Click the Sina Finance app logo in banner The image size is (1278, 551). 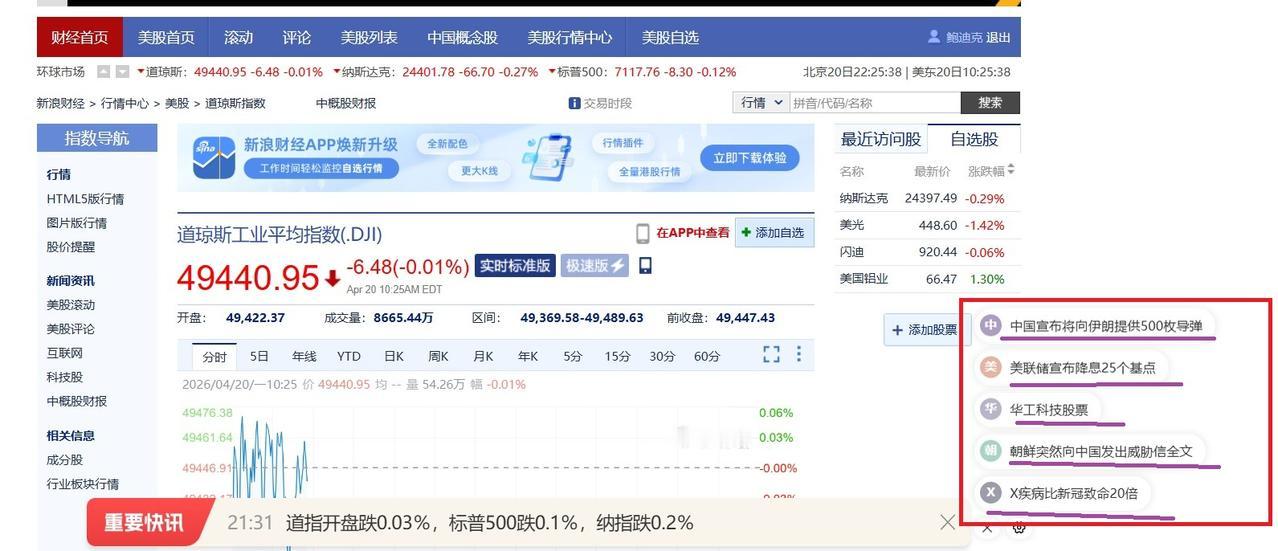point(214,158)
